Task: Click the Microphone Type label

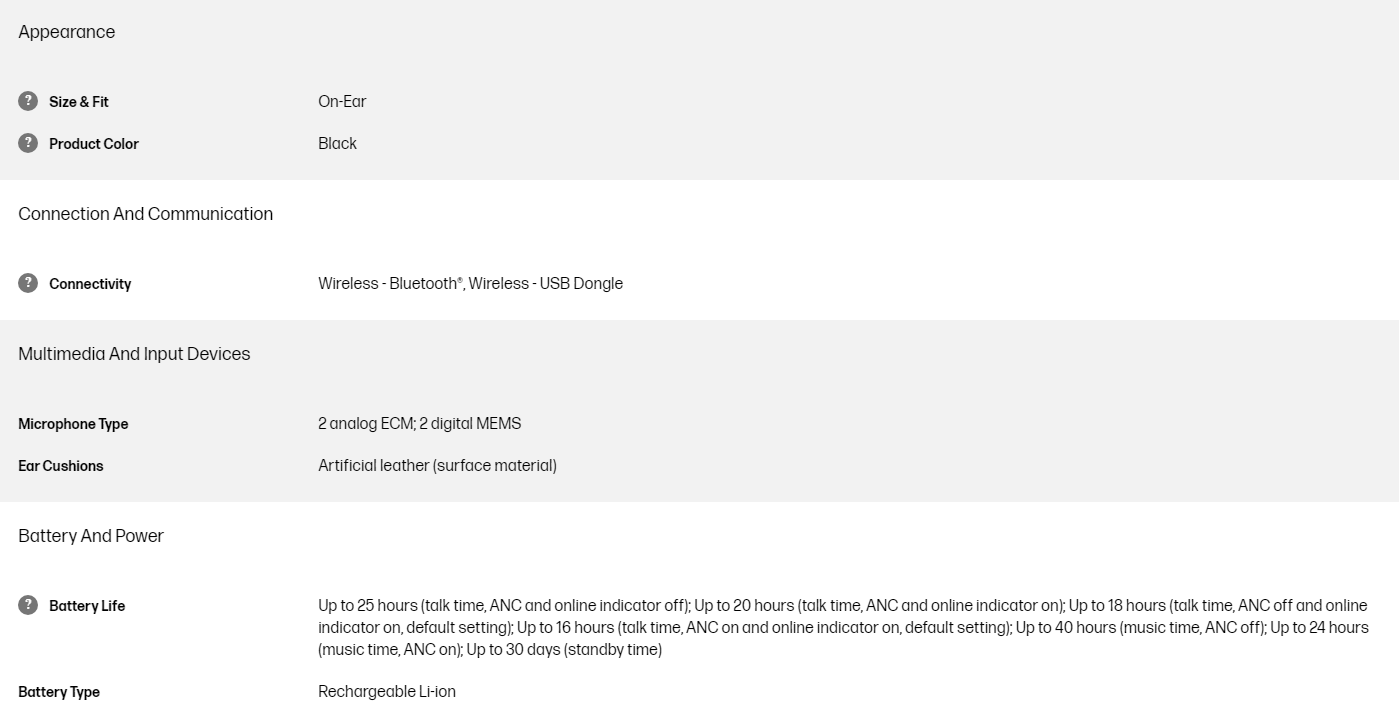Action: [73, 424]
